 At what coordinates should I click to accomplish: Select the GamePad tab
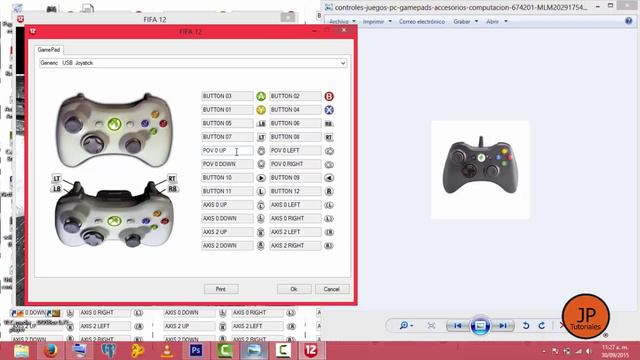pos(49,50)
